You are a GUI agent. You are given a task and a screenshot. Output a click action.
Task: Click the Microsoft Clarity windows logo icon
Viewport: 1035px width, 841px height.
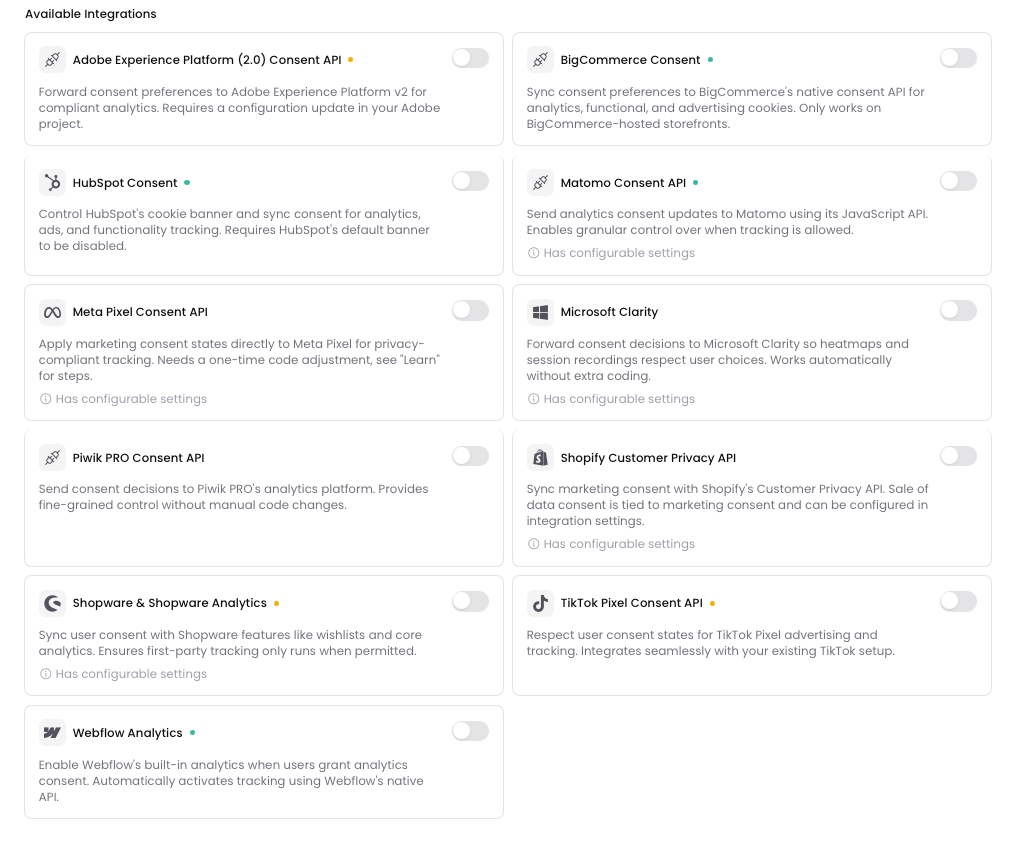[x=540, y=312]
